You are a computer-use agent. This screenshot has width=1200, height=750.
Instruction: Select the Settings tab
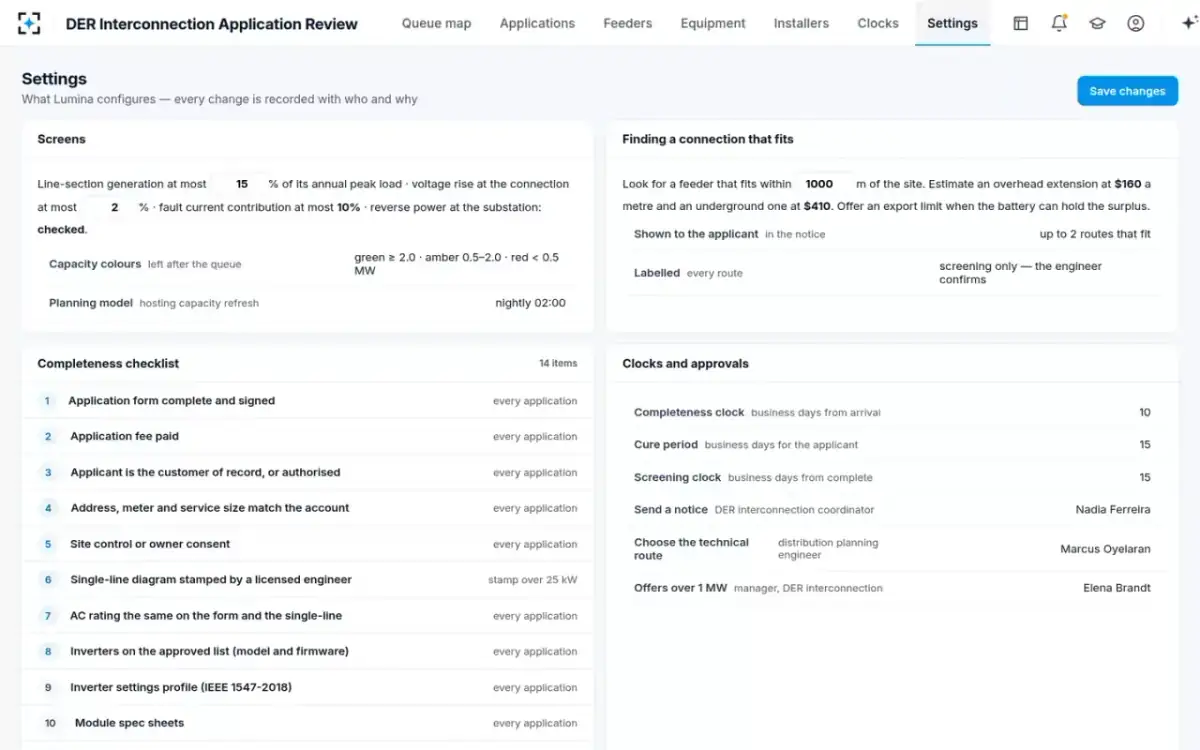pos(952,23)
